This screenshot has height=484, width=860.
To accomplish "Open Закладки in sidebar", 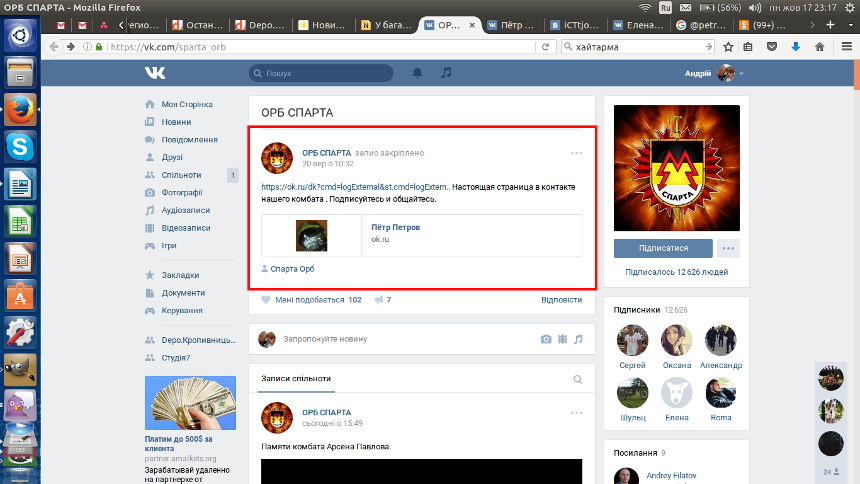I will 180,275.
